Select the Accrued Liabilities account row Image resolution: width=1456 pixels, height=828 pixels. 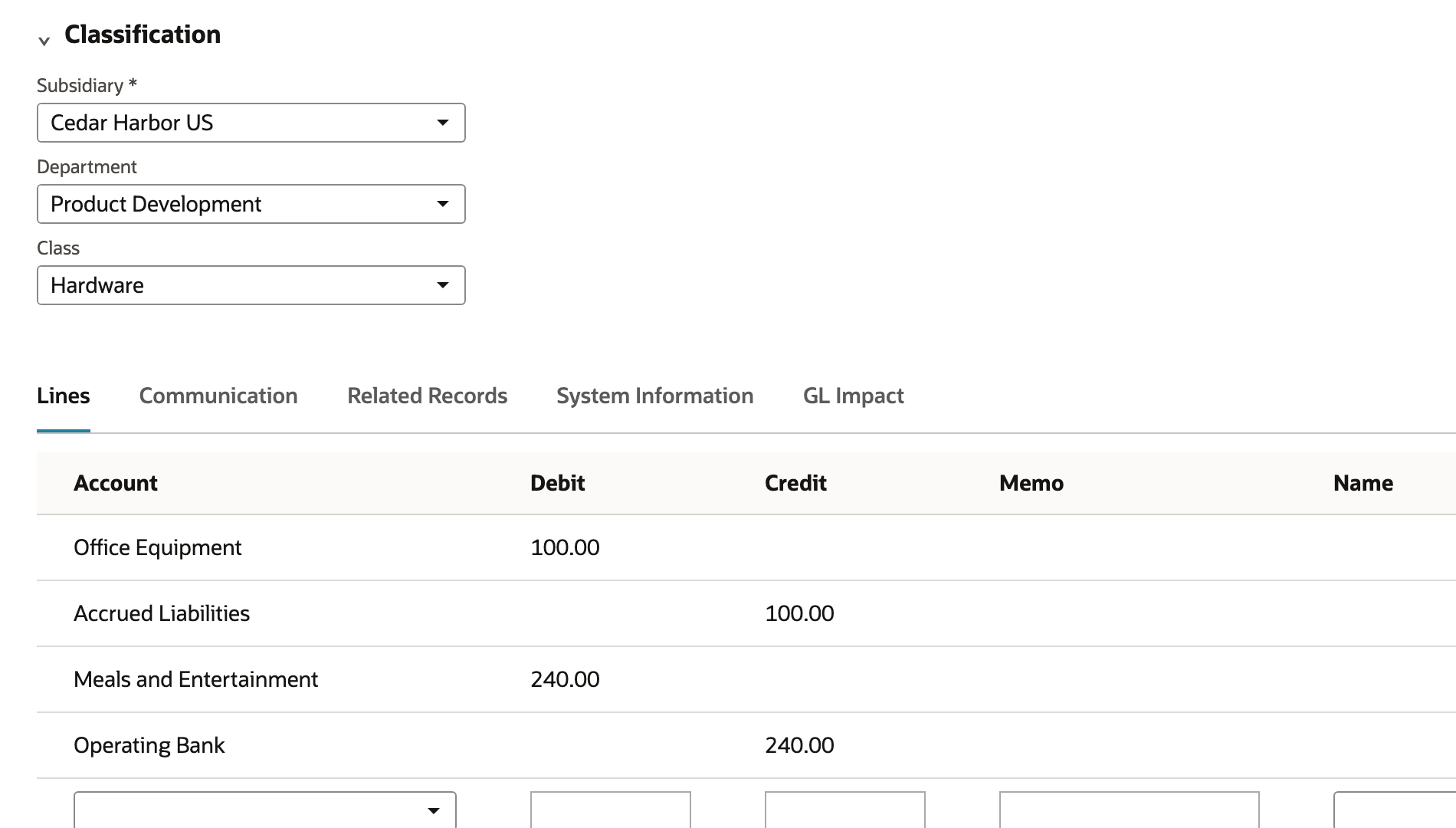coord(746,613)
